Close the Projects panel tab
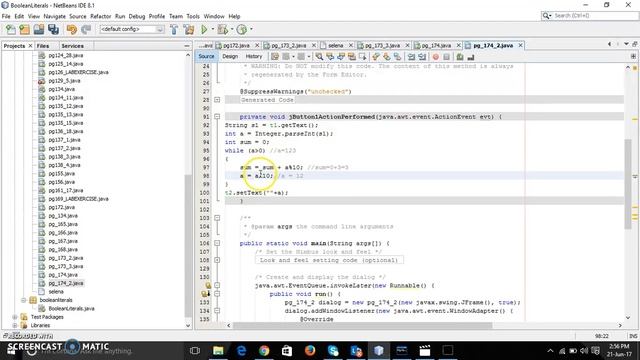640x360 pixels. point(30,46)
